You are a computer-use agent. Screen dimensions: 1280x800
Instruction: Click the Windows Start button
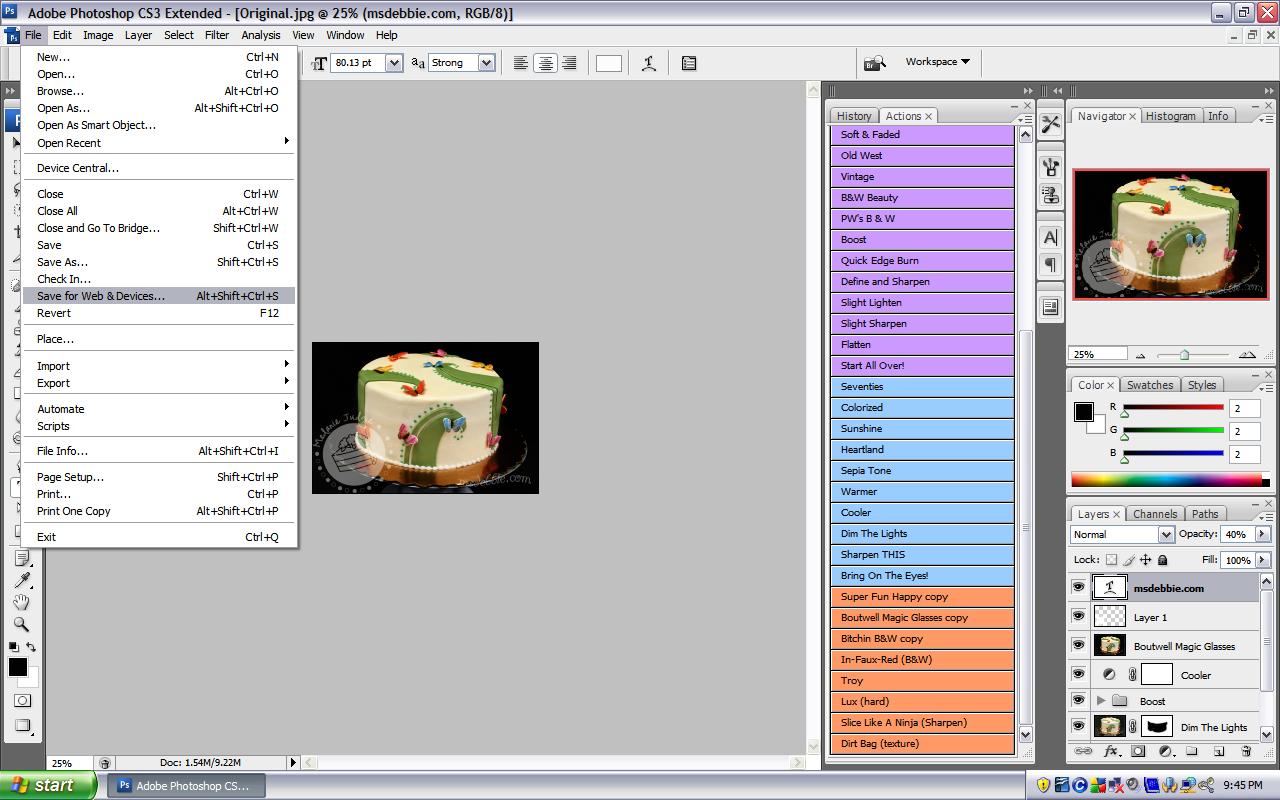point(48,785)
